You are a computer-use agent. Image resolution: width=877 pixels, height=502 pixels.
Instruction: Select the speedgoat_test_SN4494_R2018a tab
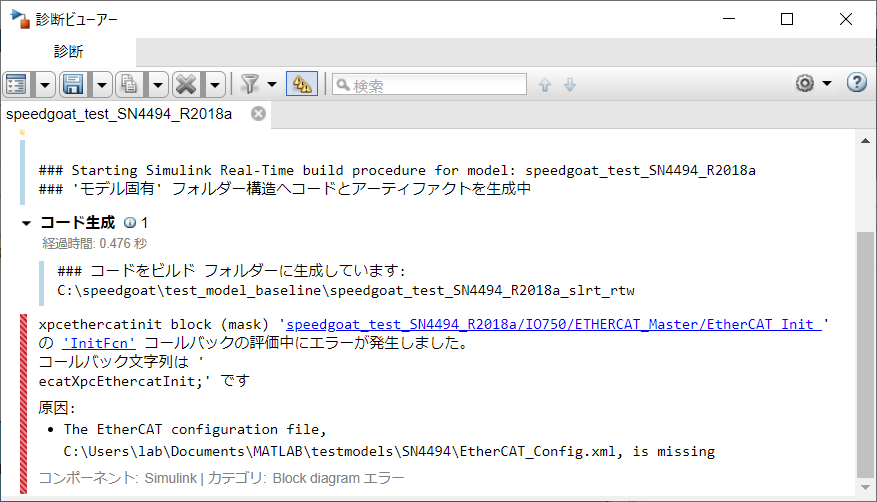pos(119,114)
